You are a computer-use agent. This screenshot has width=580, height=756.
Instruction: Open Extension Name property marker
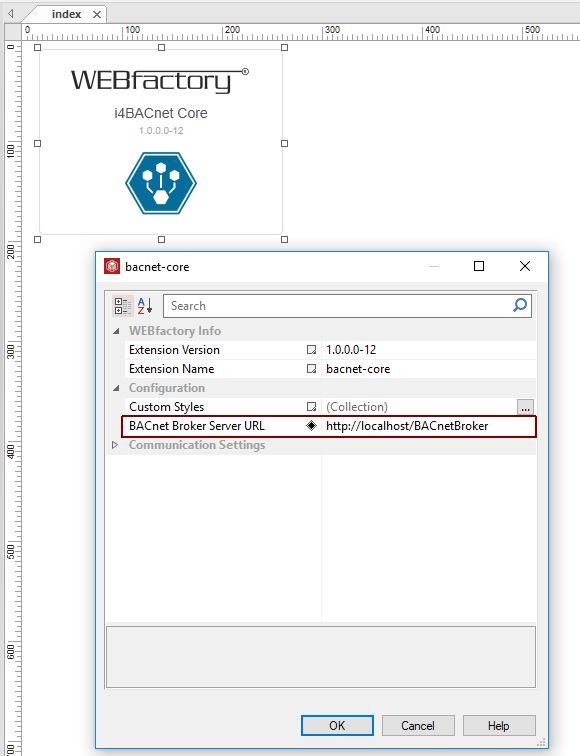pos(311,369)
